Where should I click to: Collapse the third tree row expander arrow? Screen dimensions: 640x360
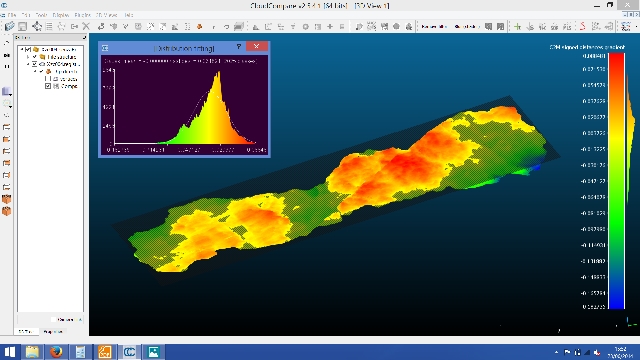click(28, 64)
